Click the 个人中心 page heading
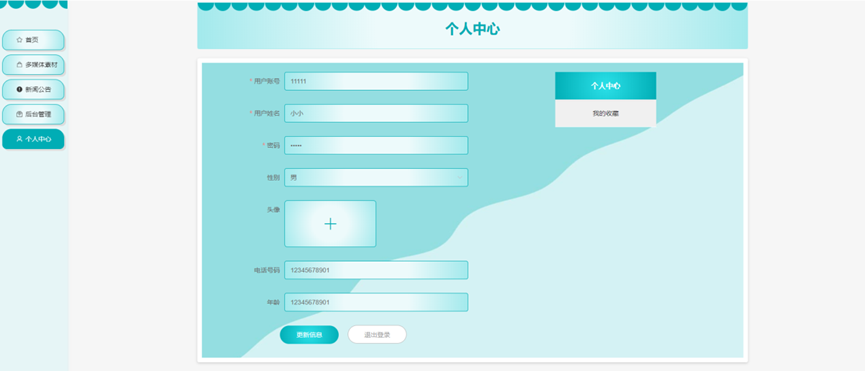865x371 pixels. pyautogui.click(x=472, y=29)
